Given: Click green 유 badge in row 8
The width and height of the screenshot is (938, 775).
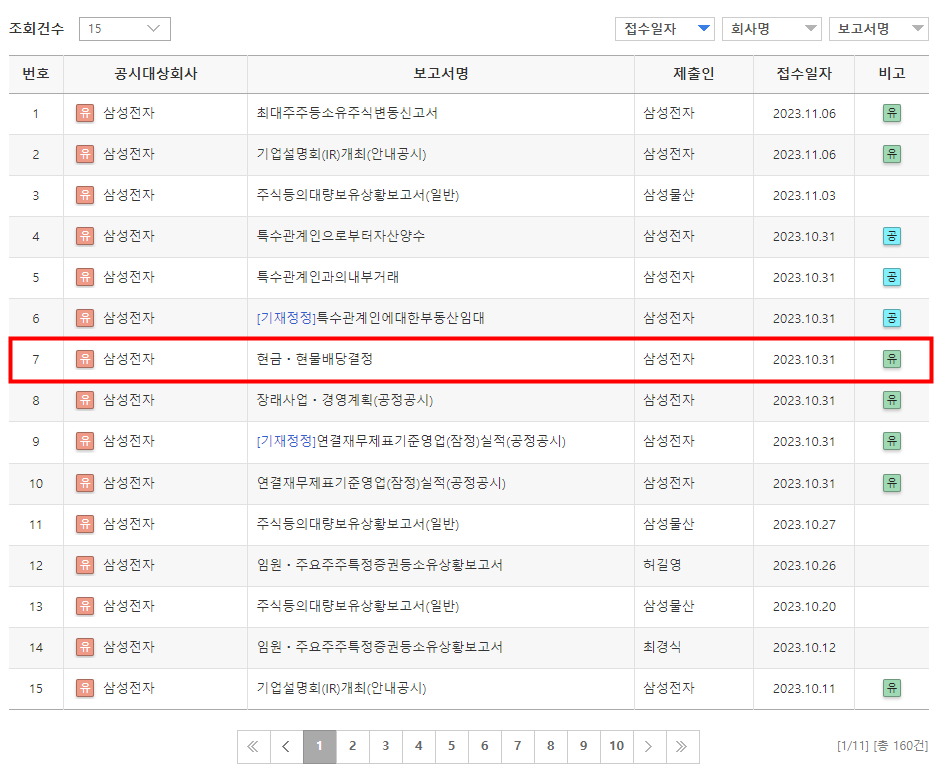Looking at the screenshot, I should click(x=892, y=400).
